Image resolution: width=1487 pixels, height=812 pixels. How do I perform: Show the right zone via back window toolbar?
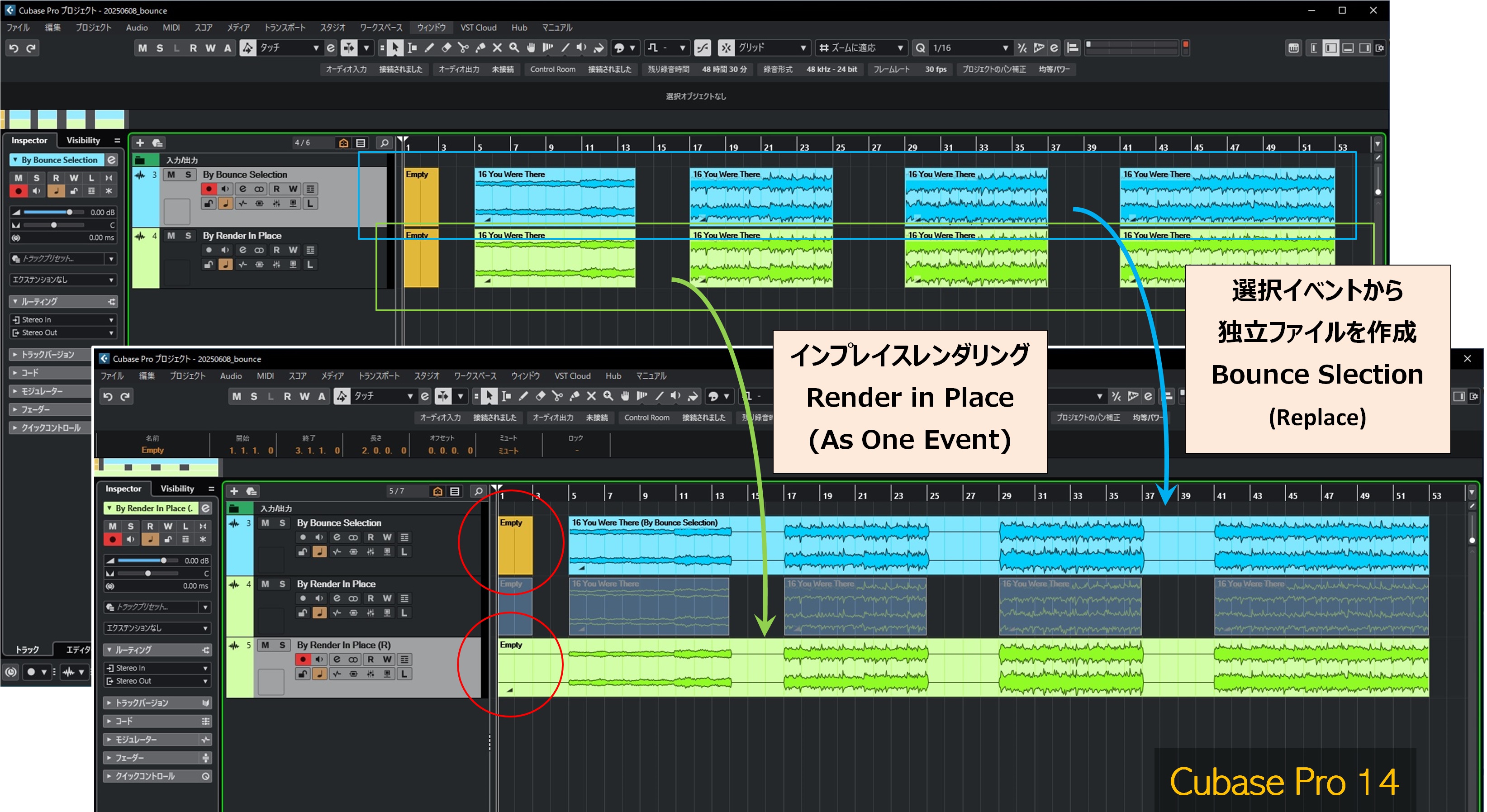click(x=1364, y=48)
